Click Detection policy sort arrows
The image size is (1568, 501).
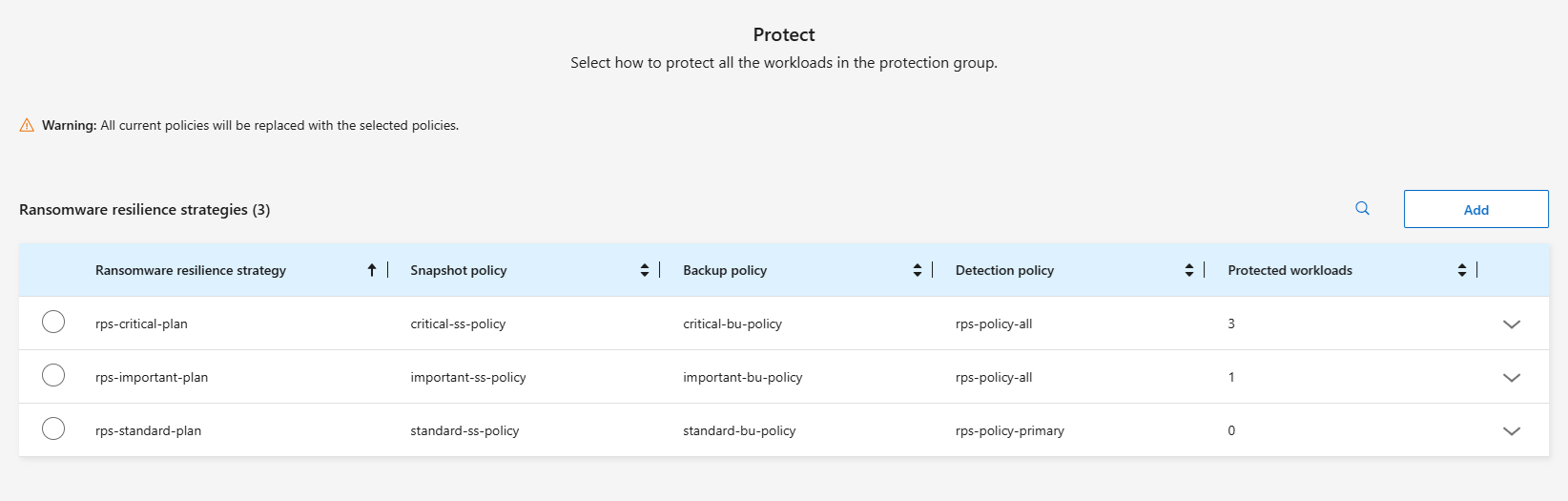click(x=1189, y=270)
